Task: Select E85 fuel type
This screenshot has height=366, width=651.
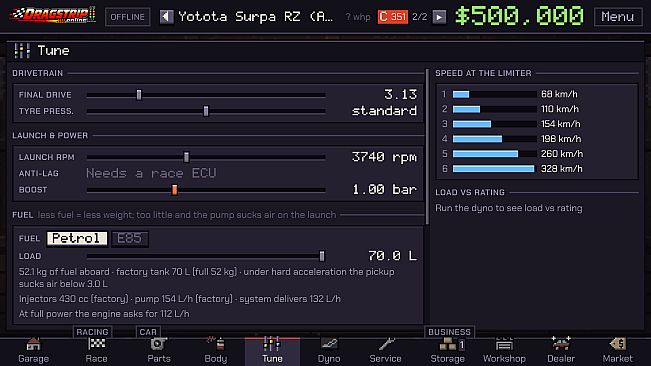Action: point(130,238)
